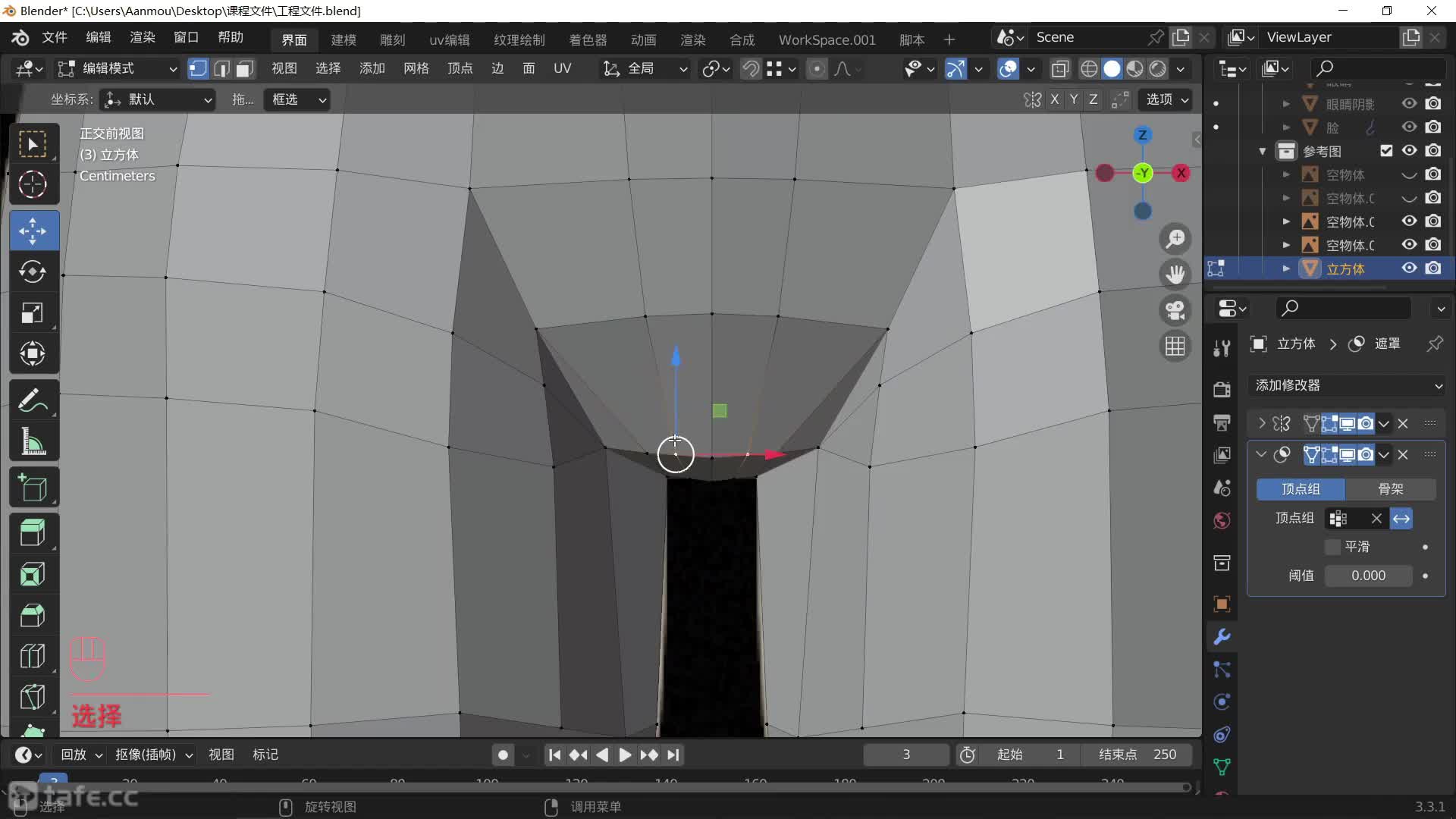Screen dimensions: 1456x819
Task: Toggle X-ray display
Action: [1060, 69]
